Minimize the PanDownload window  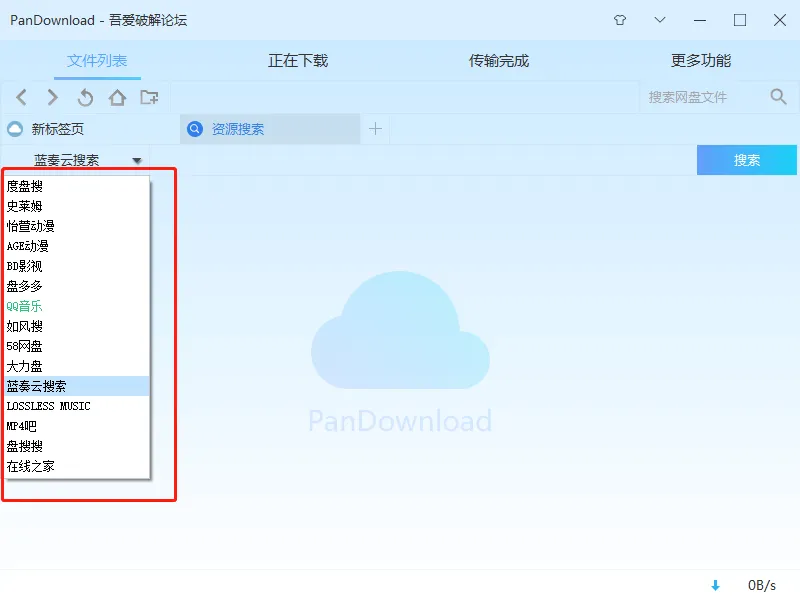[x=700, y=20]
